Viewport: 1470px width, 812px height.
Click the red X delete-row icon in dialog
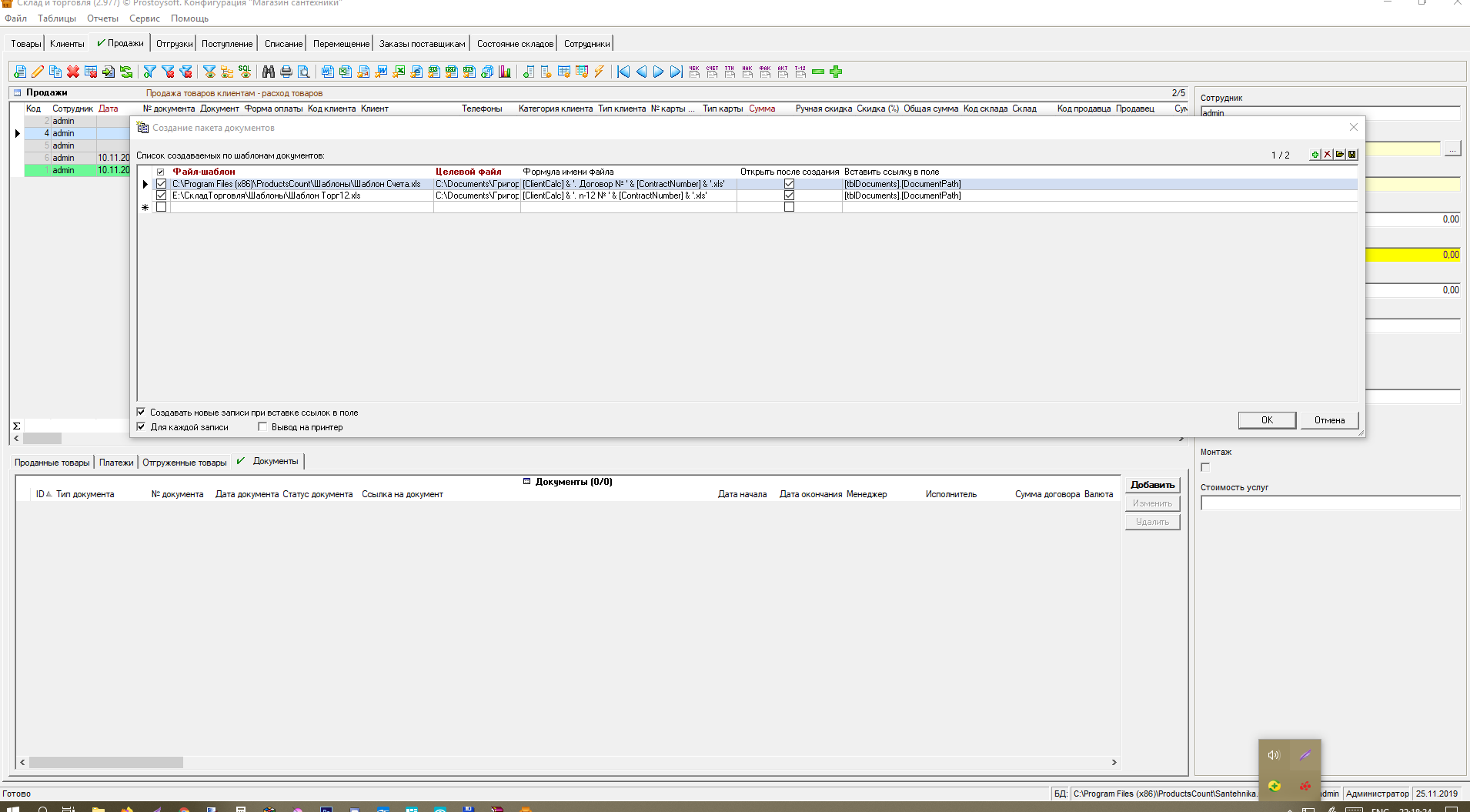point(1328,155)
